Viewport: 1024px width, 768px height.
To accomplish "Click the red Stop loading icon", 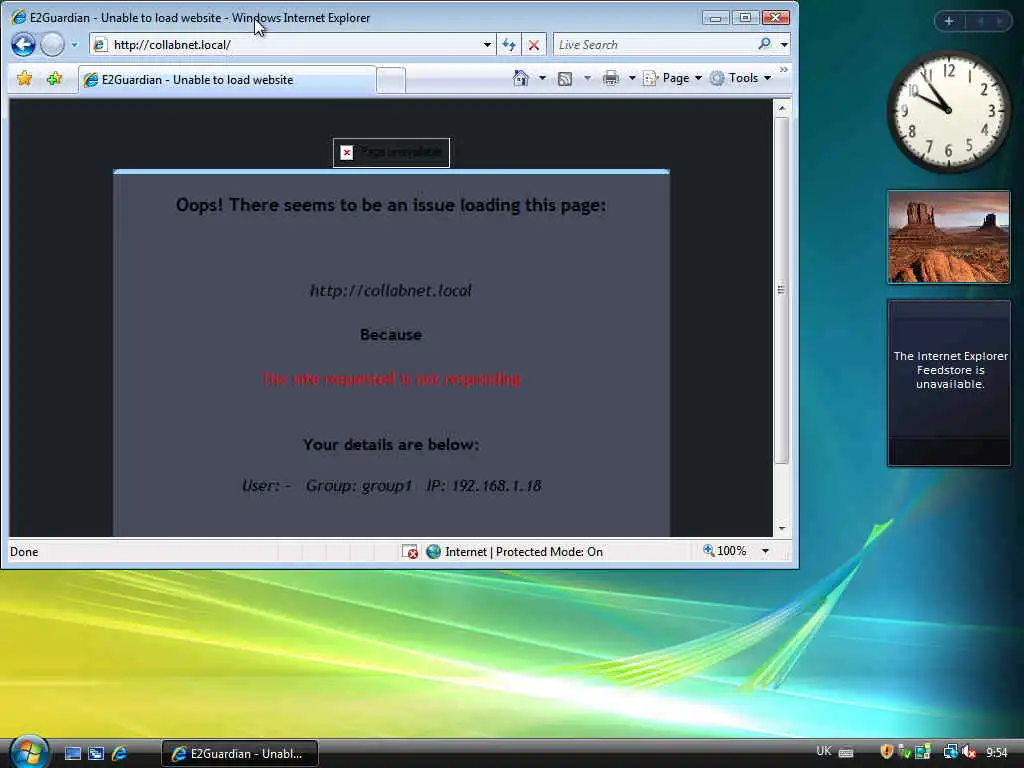I will [x=534, y=45].
